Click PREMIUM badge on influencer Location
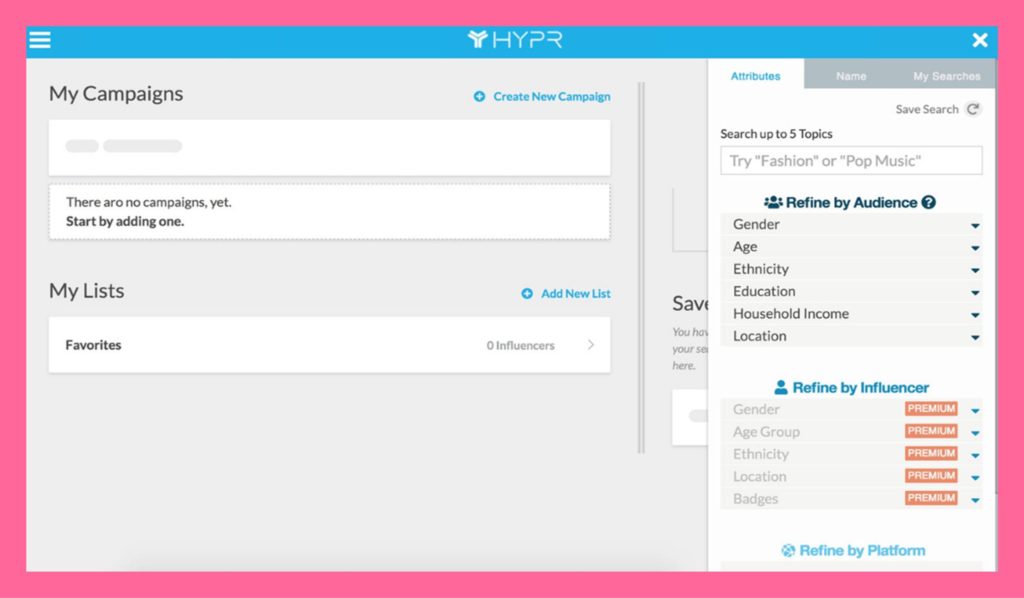Viewport: 1024px width, 598px height. click(x=931, y=475)
